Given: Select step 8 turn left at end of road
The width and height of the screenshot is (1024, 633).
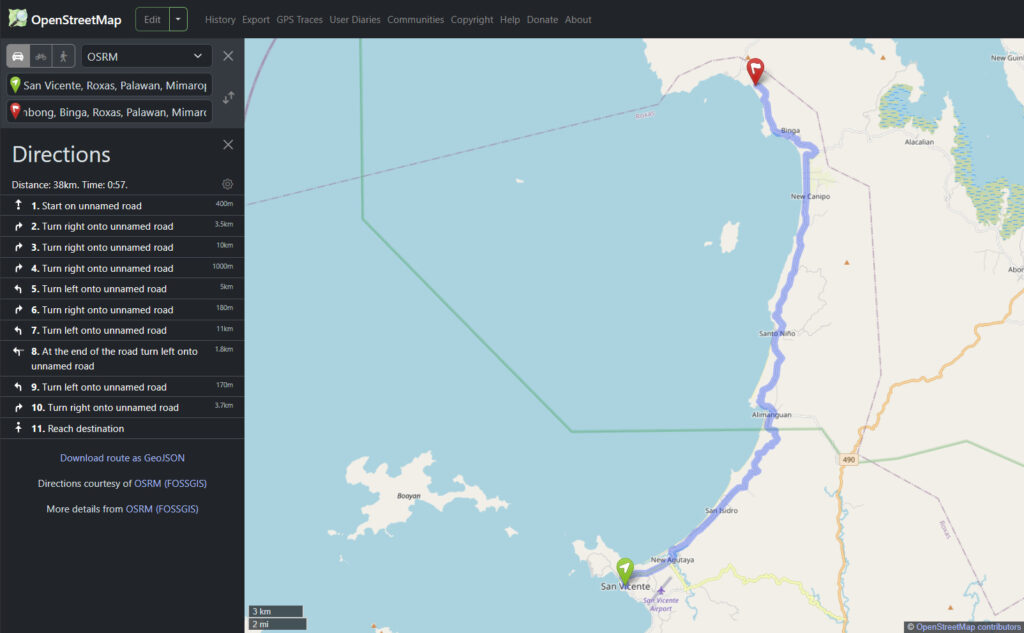Looking at the screenshot, I should coord(114,359).
